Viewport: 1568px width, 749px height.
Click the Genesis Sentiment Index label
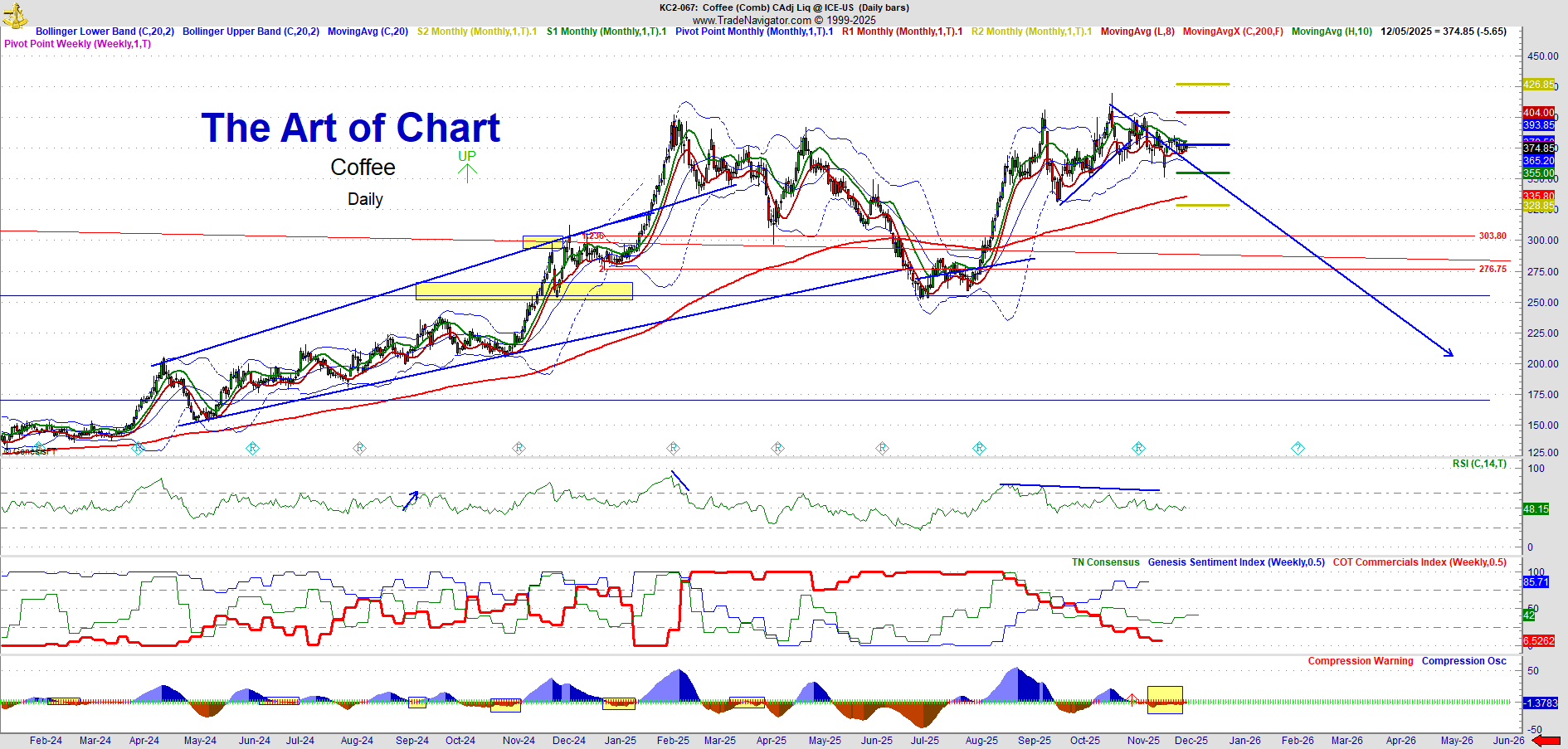(1236, 562)
